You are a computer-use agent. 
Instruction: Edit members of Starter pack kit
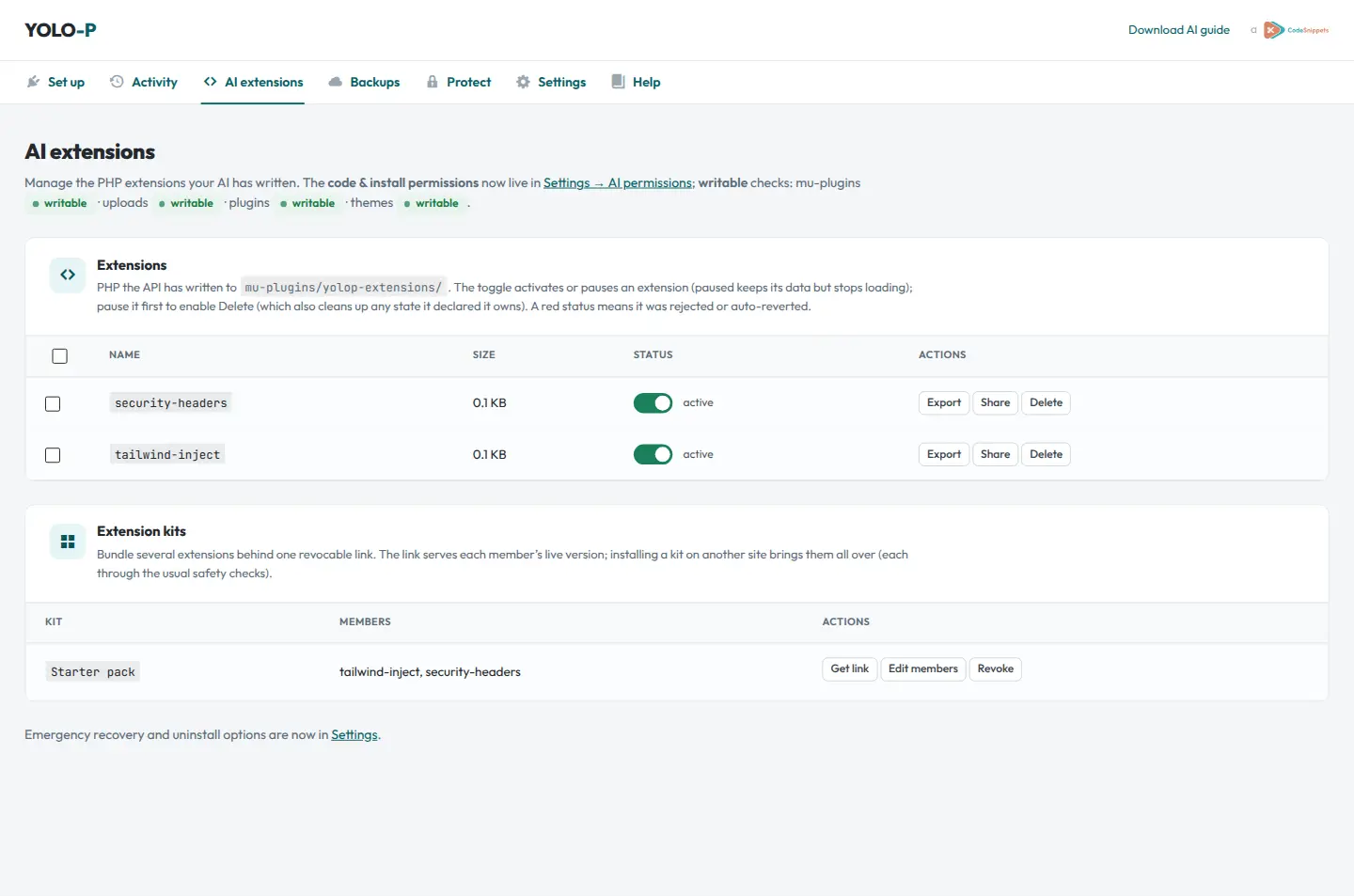tap(923, 669)
